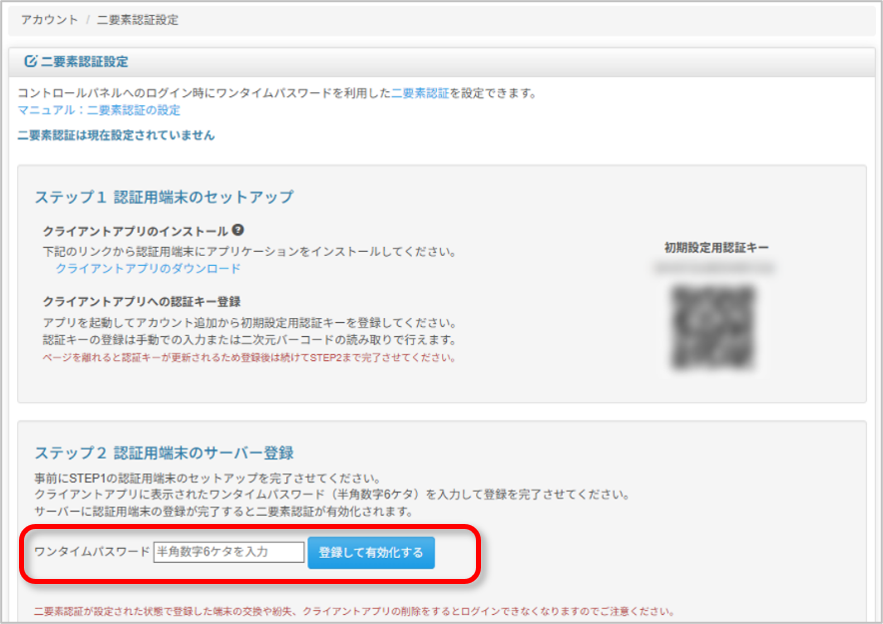Click the 二要素認証設定 breadcrumb text
The height and width of the screenshot is (624, 883).
(x=137, y=20)
